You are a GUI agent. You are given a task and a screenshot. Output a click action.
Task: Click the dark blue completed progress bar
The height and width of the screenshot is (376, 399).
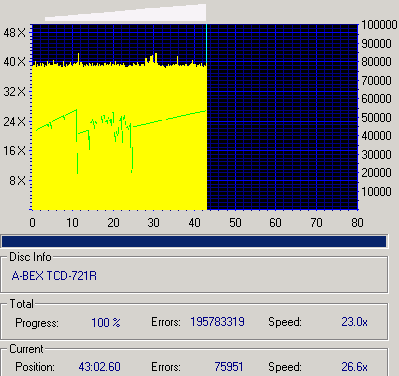click(x=194, y=241)
